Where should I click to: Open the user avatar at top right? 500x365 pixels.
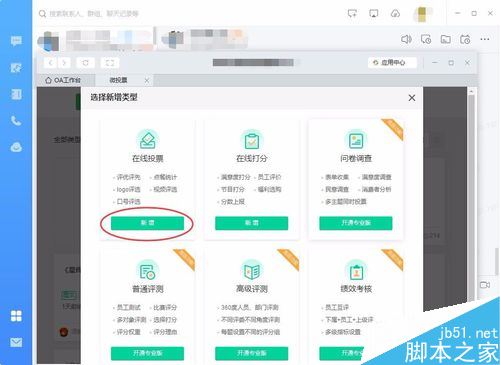[422, 14]
